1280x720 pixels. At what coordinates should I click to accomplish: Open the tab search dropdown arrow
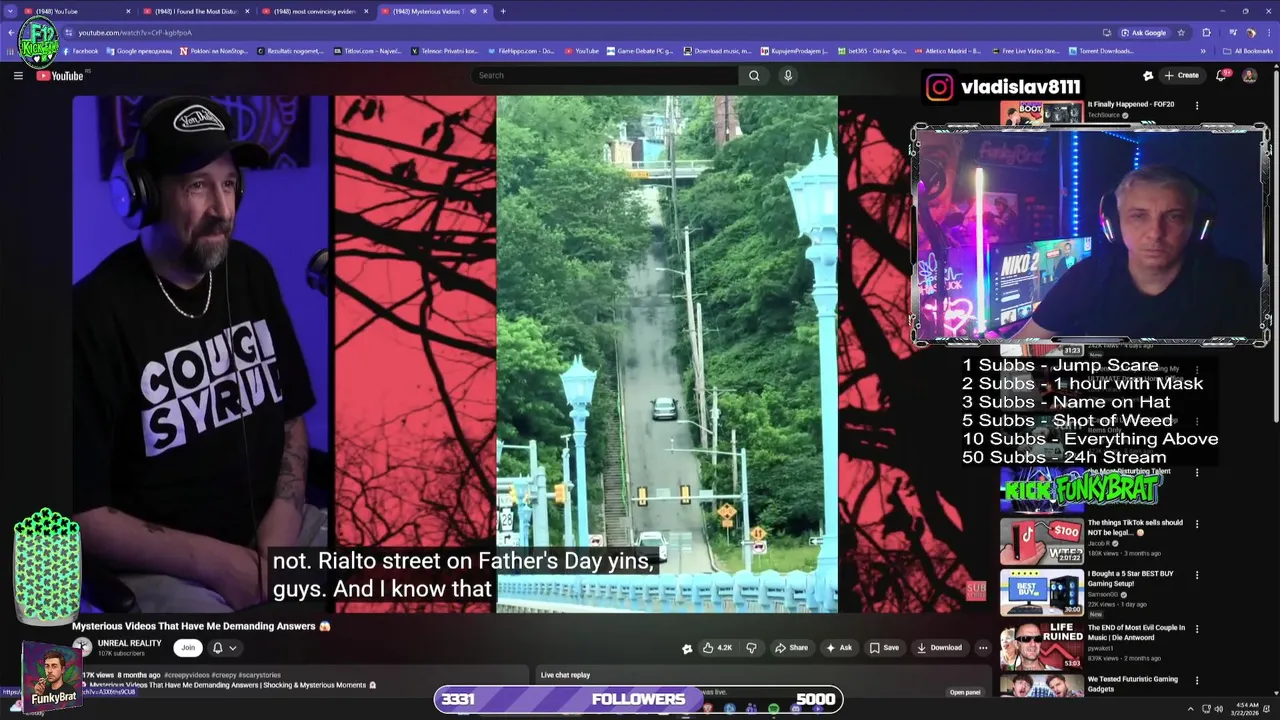(x=10, y=11)
